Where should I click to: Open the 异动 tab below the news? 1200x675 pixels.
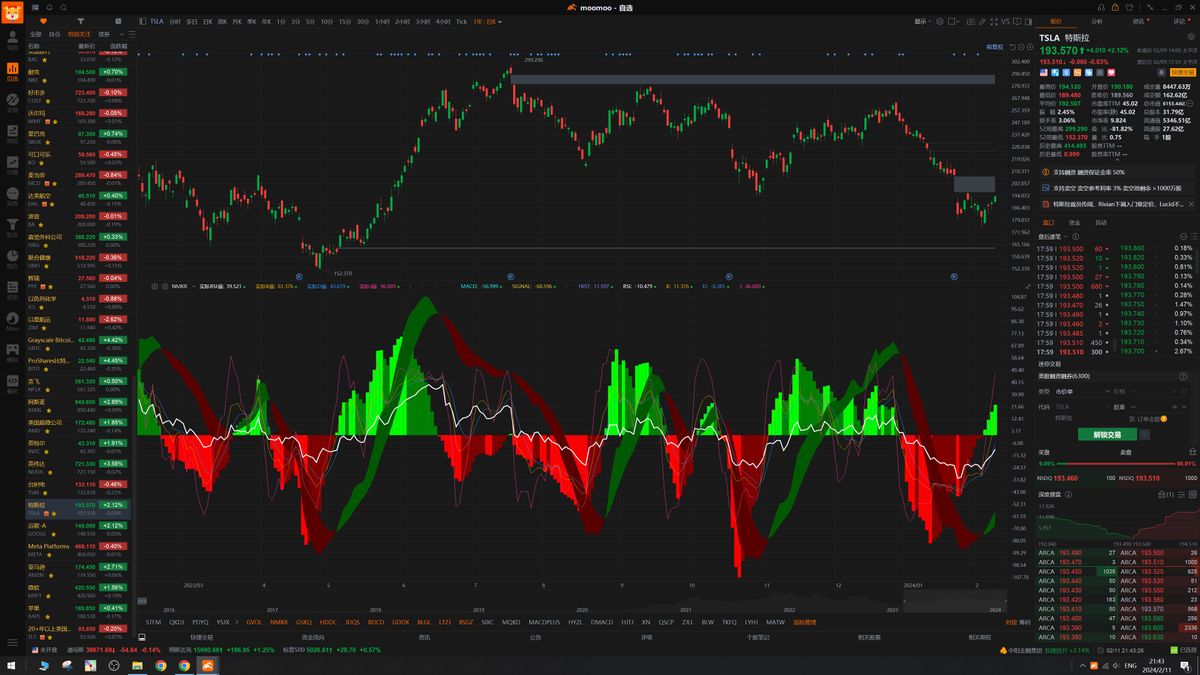[x=1101, y=222]
